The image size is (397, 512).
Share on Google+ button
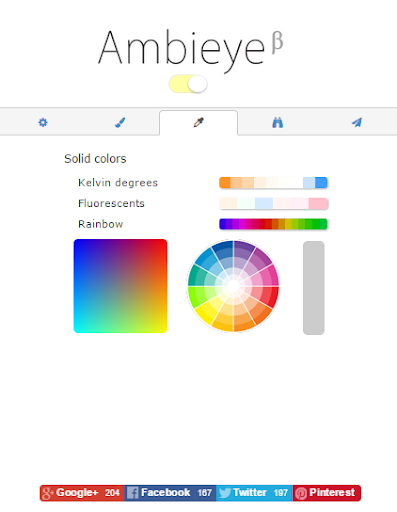click(x=82, y=493)
